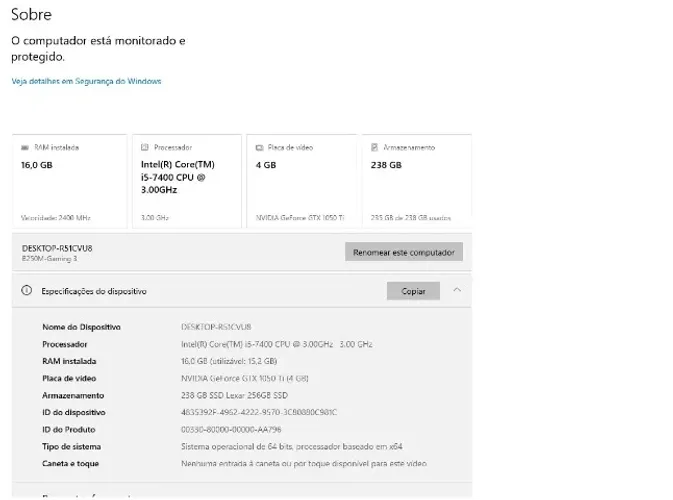Image resolution: width=673 pixels, height=500 pixels.
Task: Click the Processador card icon
Action: click(x=145, y=147)
